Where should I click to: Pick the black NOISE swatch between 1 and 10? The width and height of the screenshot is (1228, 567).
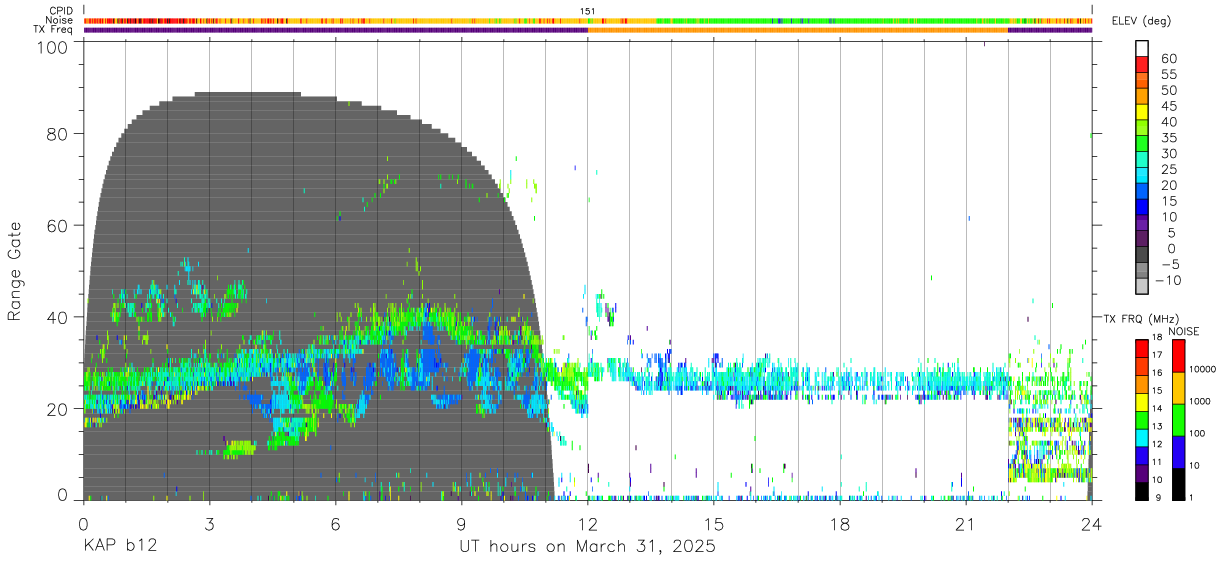(x=1177, y=483)
